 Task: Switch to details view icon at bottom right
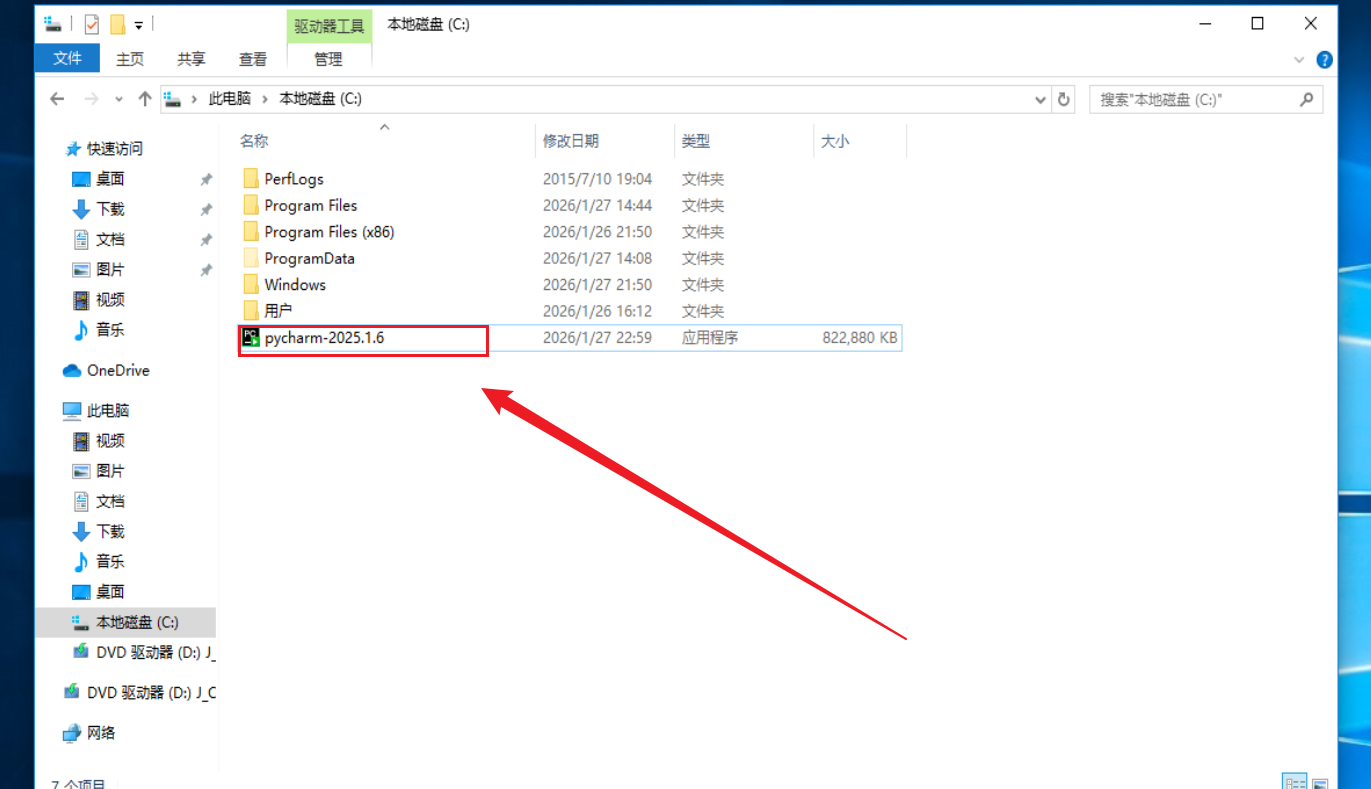point(1295,782)
